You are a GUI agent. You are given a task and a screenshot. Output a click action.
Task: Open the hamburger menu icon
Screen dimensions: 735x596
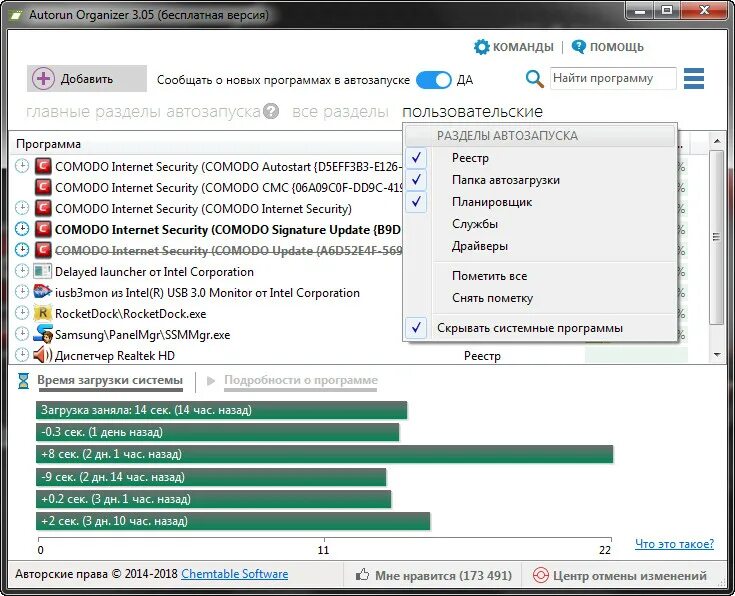(694, 78)
